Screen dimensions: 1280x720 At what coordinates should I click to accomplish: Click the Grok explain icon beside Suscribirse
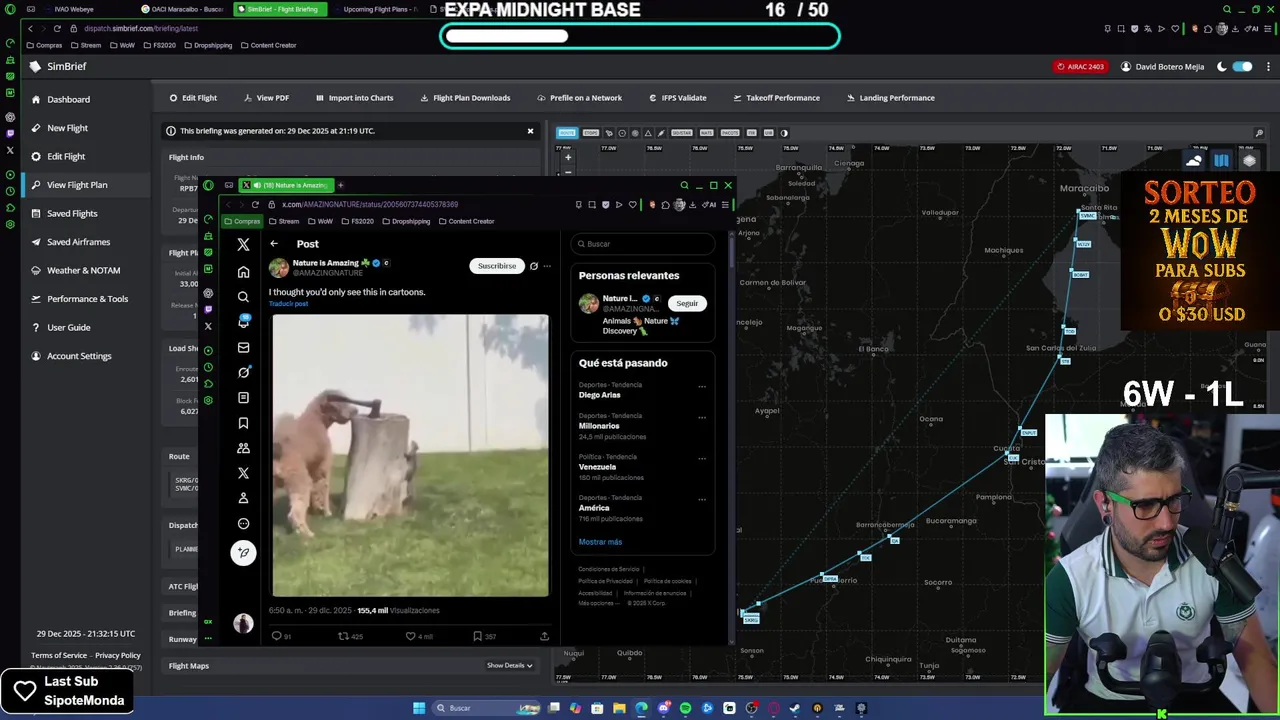pos(533,266)
